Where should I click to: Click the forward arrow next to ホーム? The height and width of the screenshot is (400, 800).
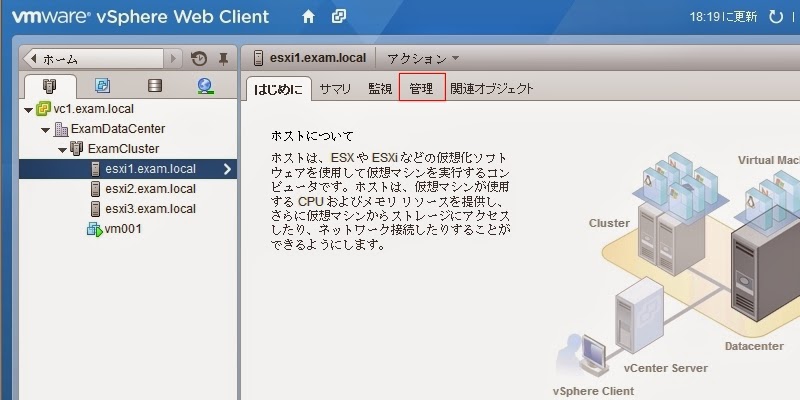[173, 59]
